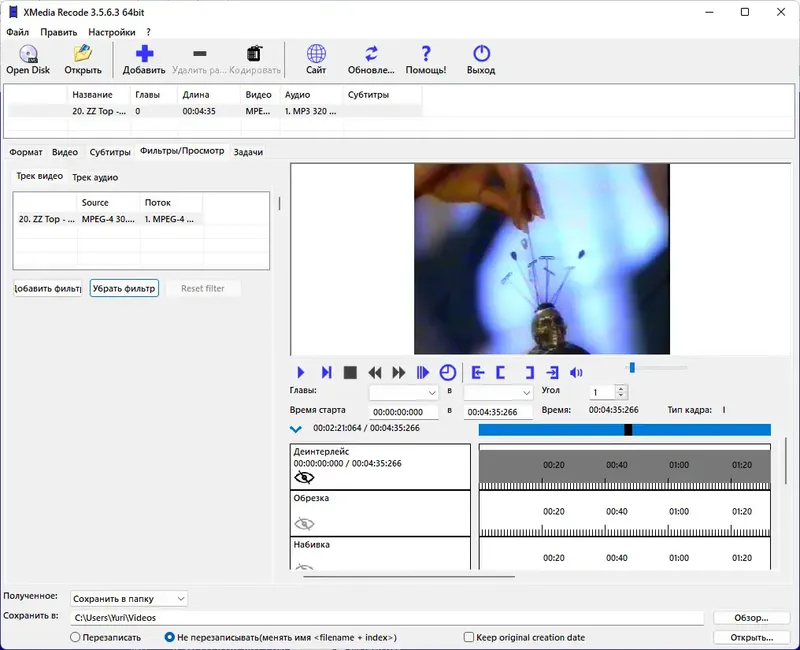Open the Сайт globe icon
The width and height of the screenshot is (800, 650).
coord(316,55)
